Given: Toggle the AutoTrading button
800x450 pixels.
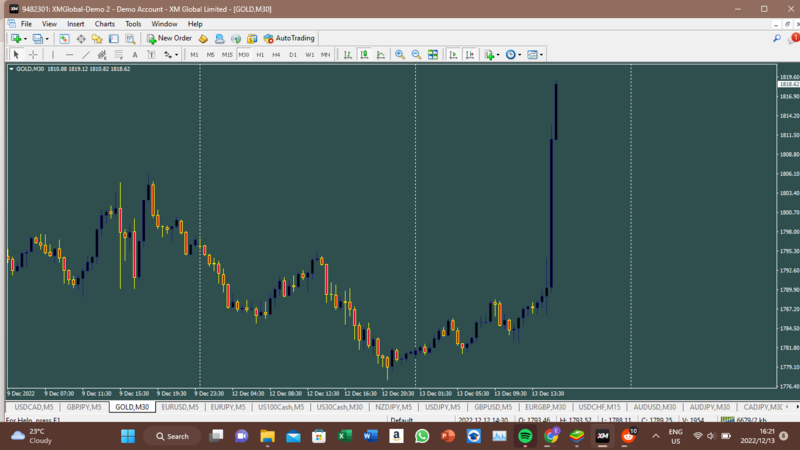Looking at the screenshot, I should (x=289, y=38).
